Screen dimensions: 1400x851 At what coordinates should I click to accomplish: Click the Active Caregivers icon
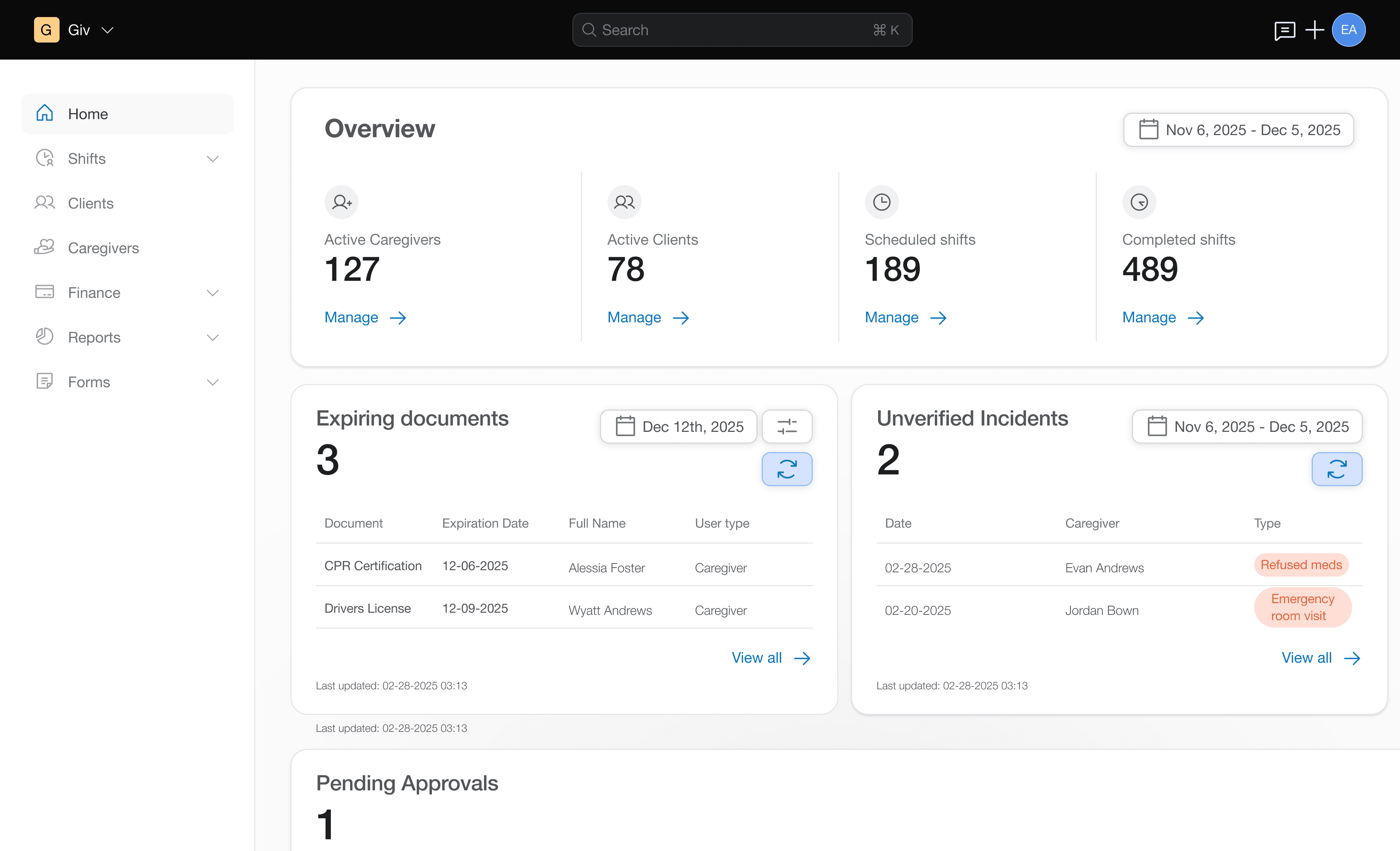(x=341, y=202)
